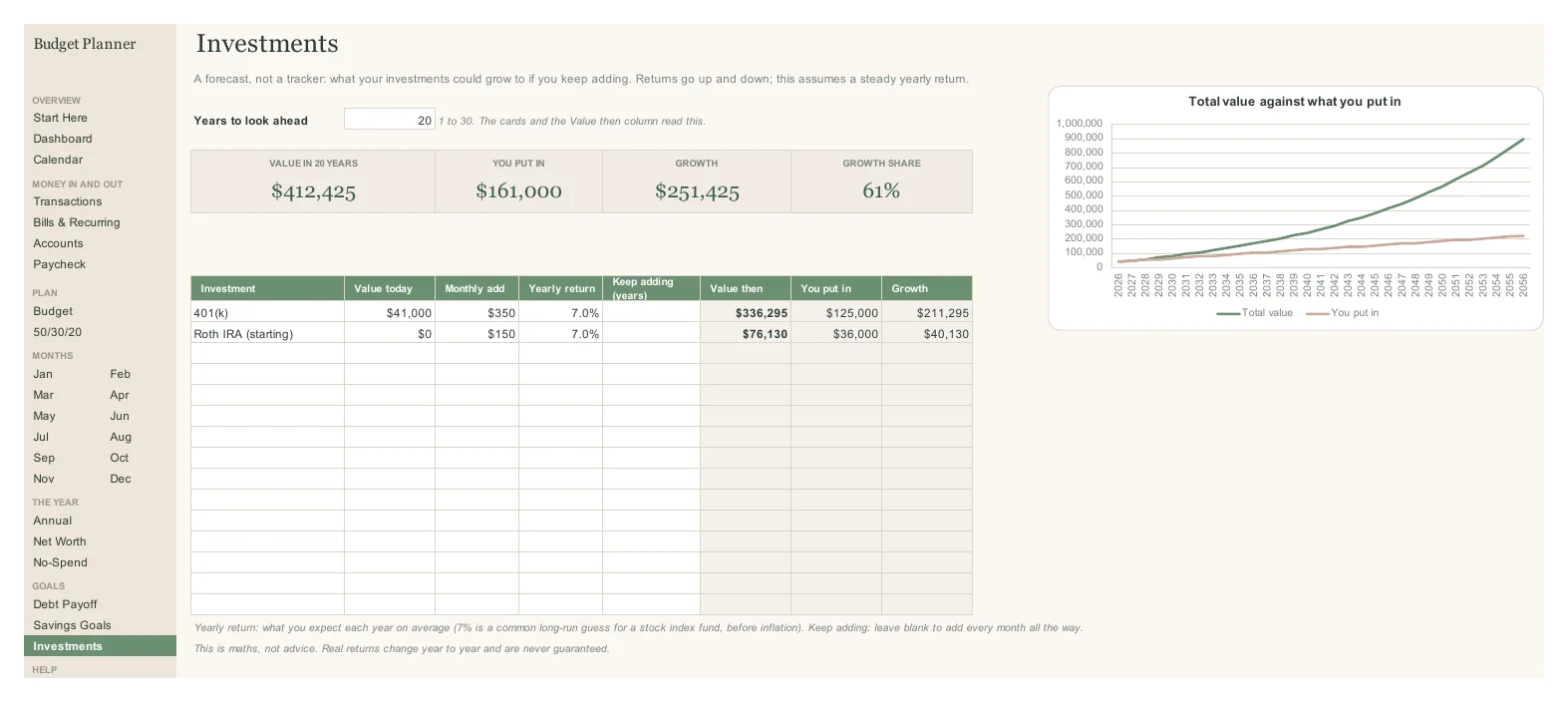Select the $161,000 you put in card
This screenshot has width=1568, height=702.
518,181
